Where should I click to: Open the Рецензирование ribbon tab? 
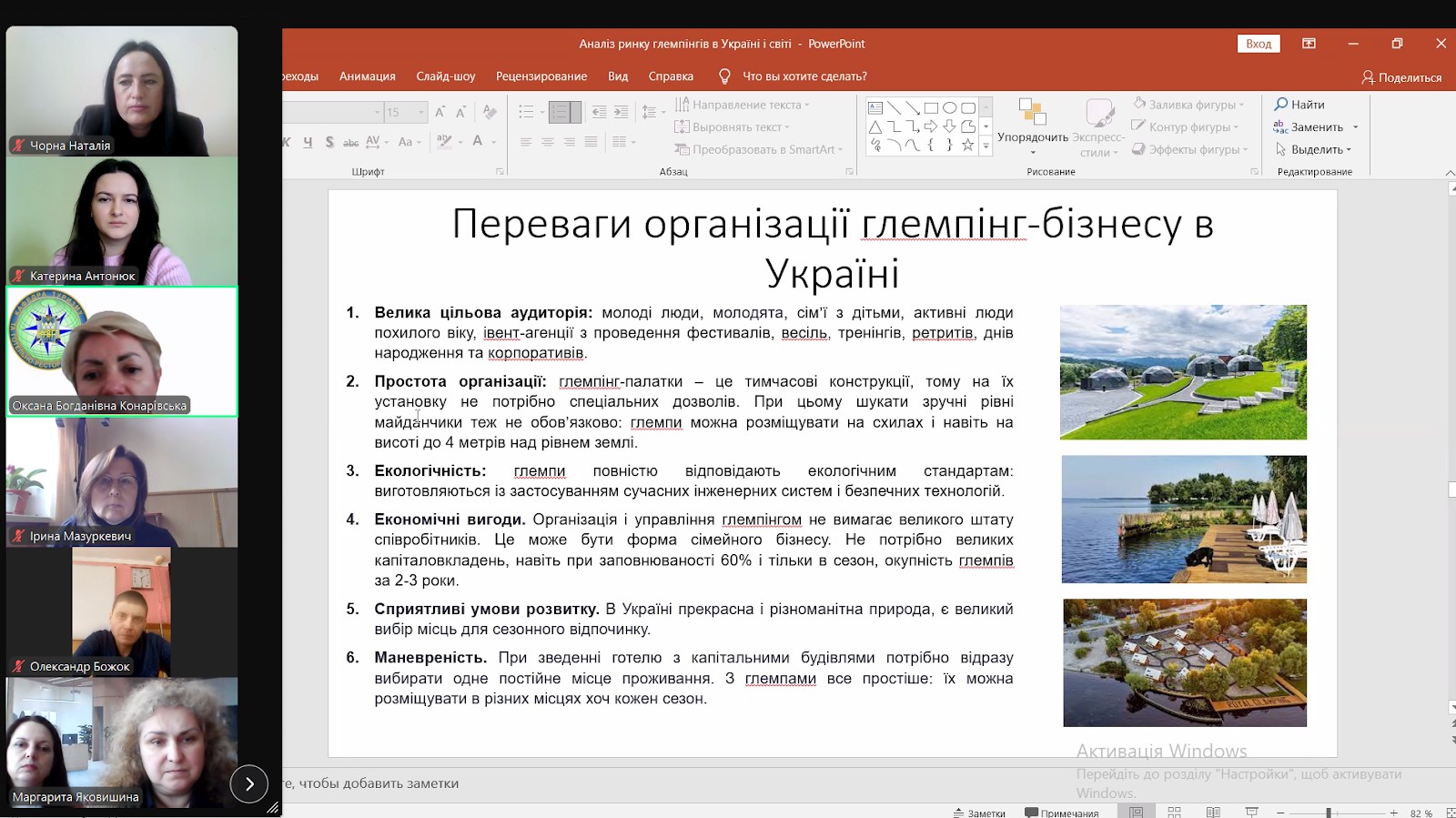[541, 76]
